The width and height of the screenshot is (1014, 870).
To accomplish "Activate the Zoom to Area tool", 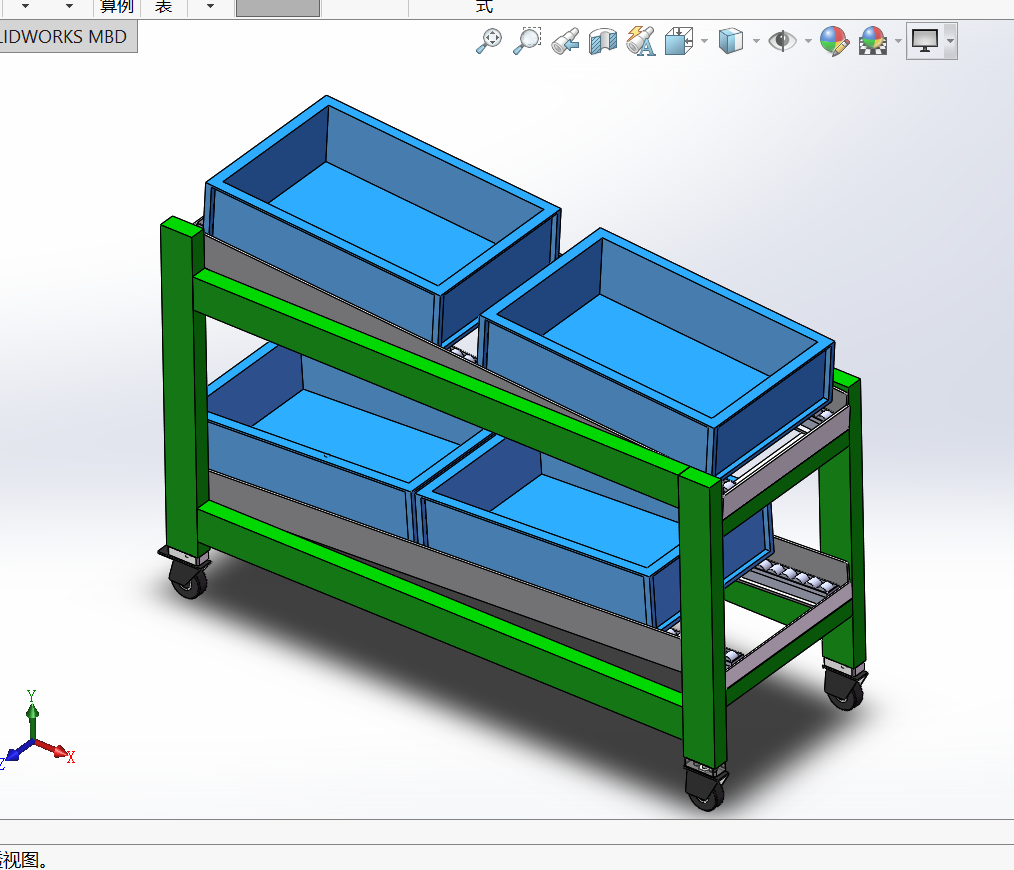I will pos(526,41).
